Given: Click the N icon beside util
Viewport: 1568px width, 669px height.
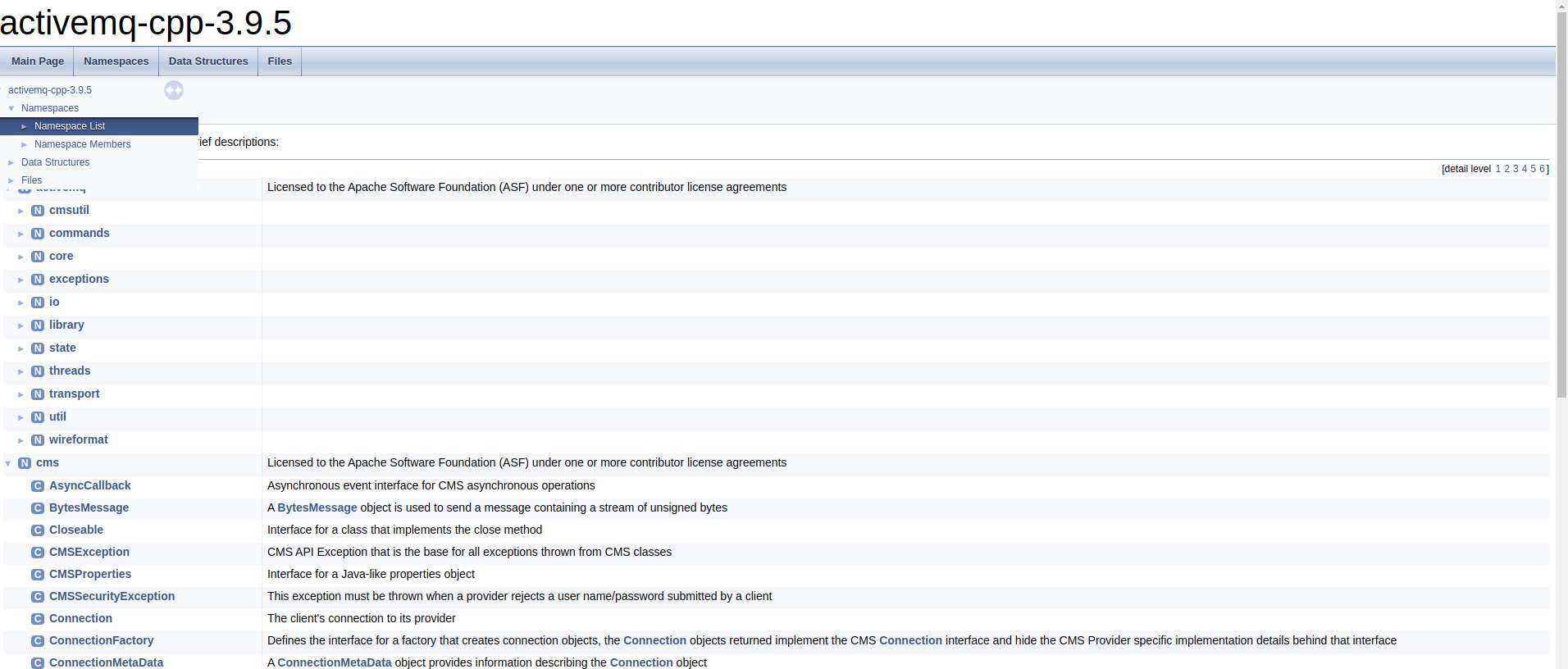Looking at the screenshot, I should tap(38, 417).
